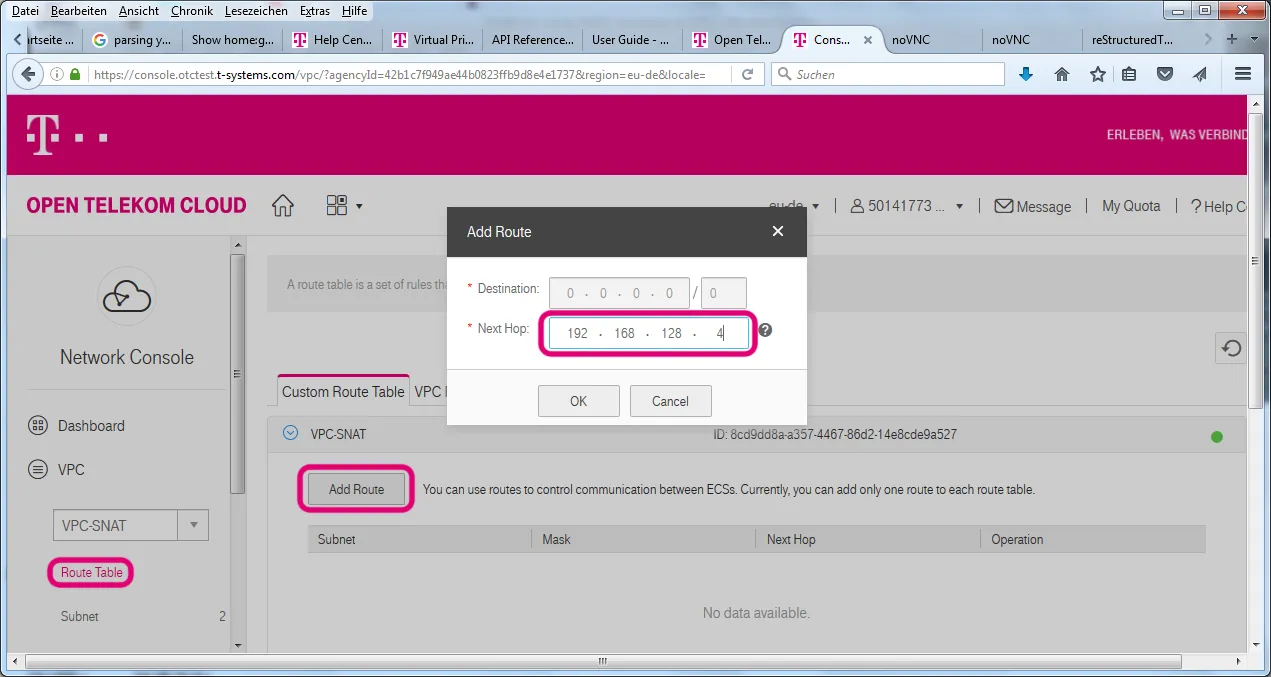
Task: Open the Firefox hamburger menu
Action: [1243, 74]
